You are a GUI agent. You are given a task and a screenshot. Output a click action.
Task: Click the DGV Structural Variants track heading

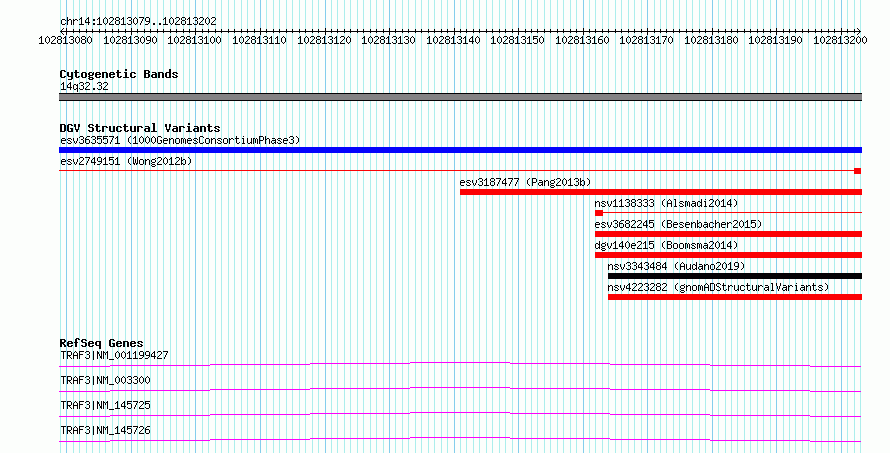pos(140,128)
